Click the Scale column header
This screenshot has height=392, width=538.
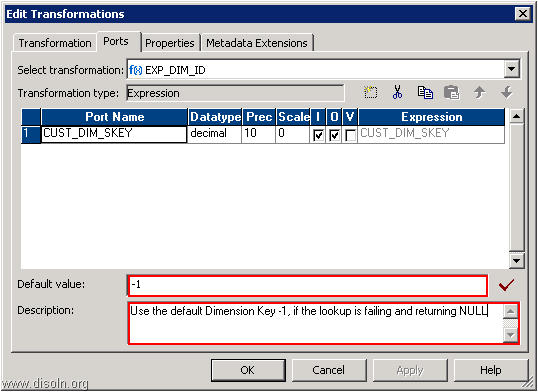[293, 117]
